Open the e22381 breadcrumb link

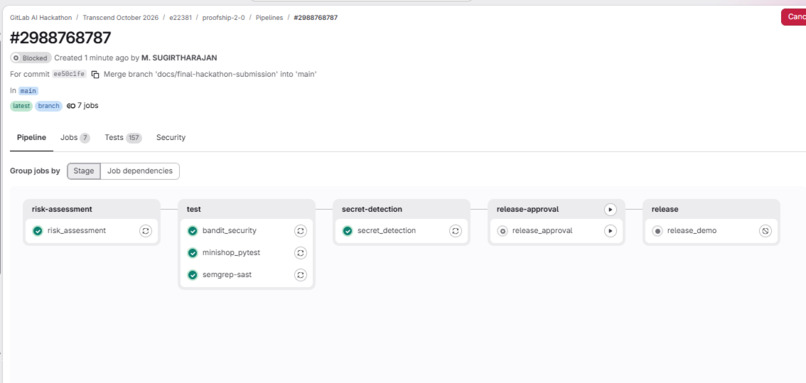180,17
